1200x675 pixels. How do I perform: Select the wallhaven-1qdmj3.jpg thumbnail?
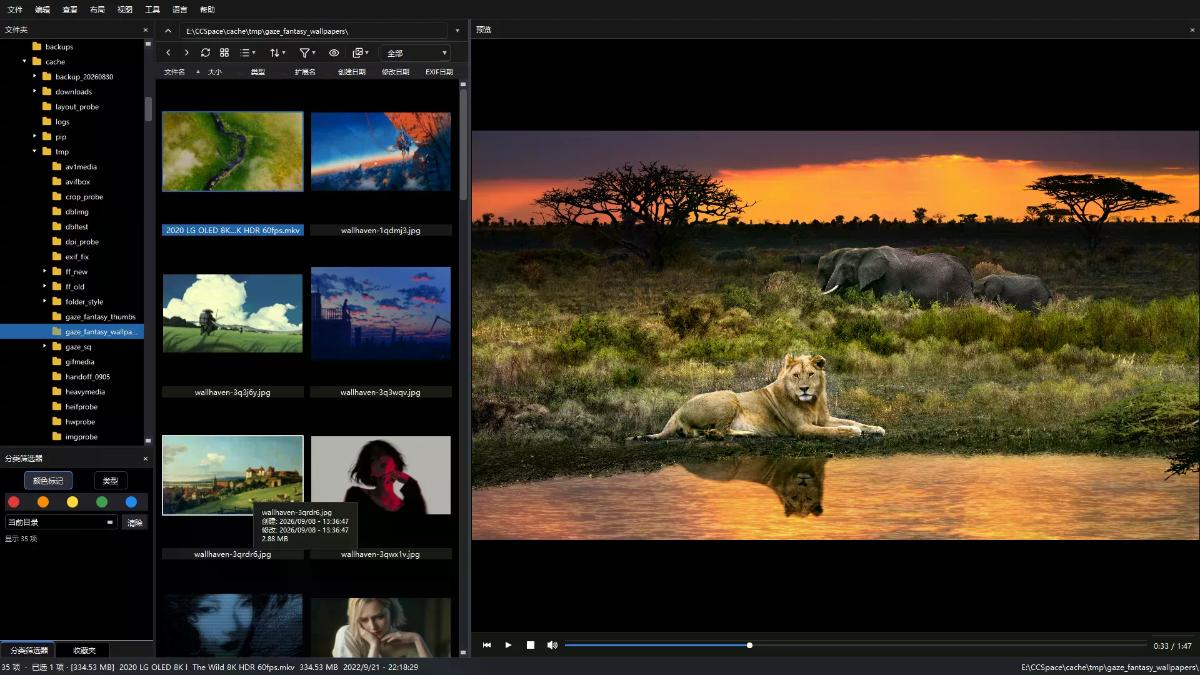coord(381,151)
